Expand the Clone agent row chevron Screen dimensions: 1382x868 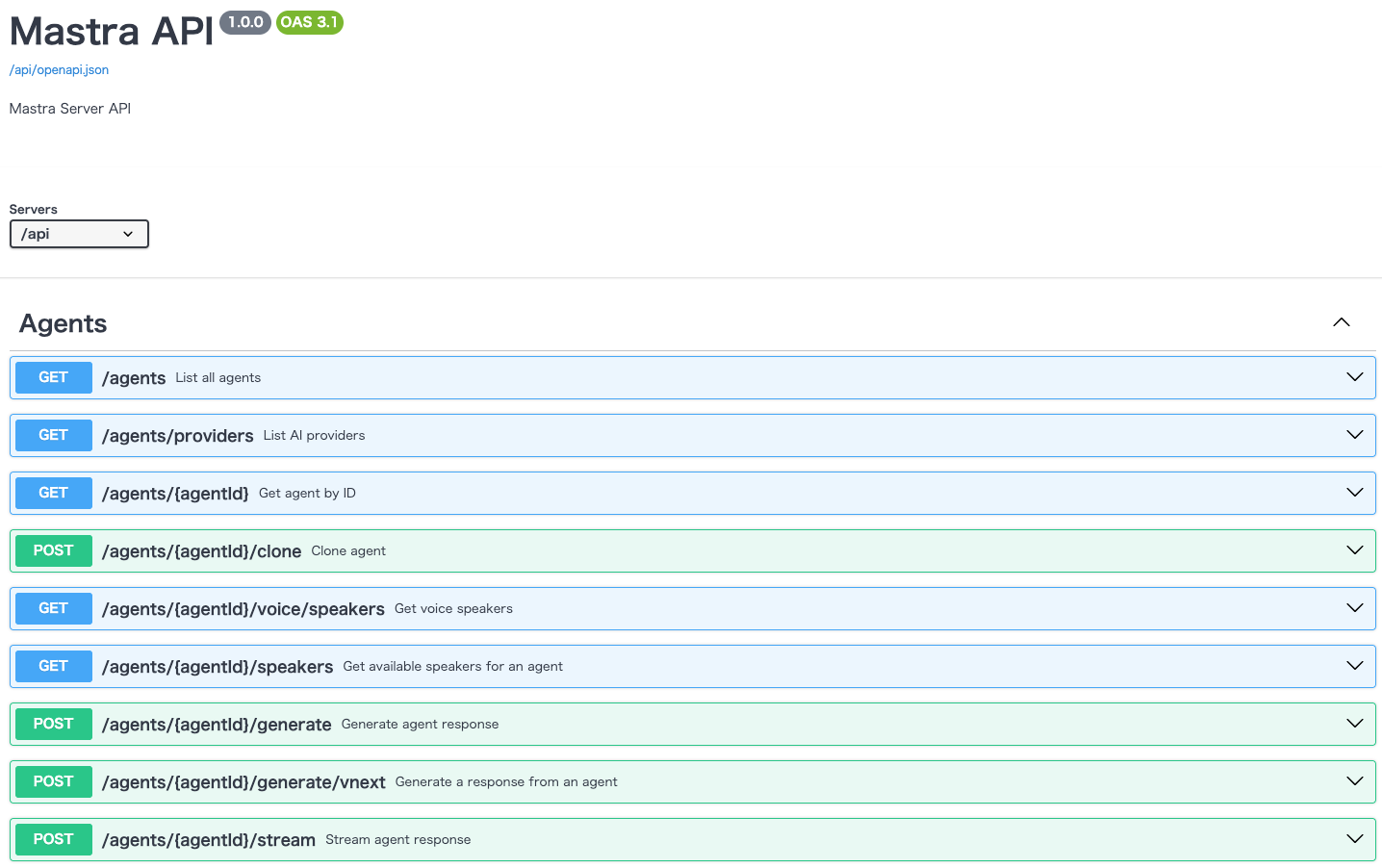coord(1354,550)
